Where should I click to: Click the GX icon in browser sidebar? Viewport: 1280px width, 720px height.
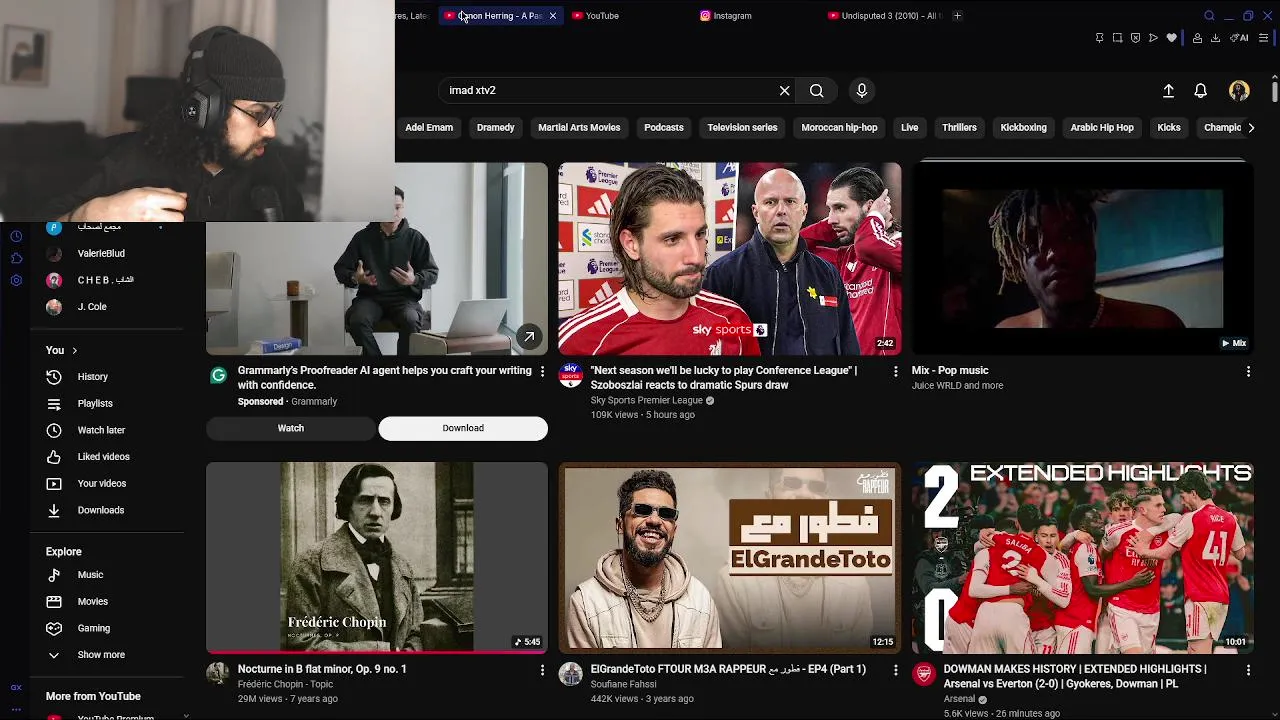click(x=16, y=688)
